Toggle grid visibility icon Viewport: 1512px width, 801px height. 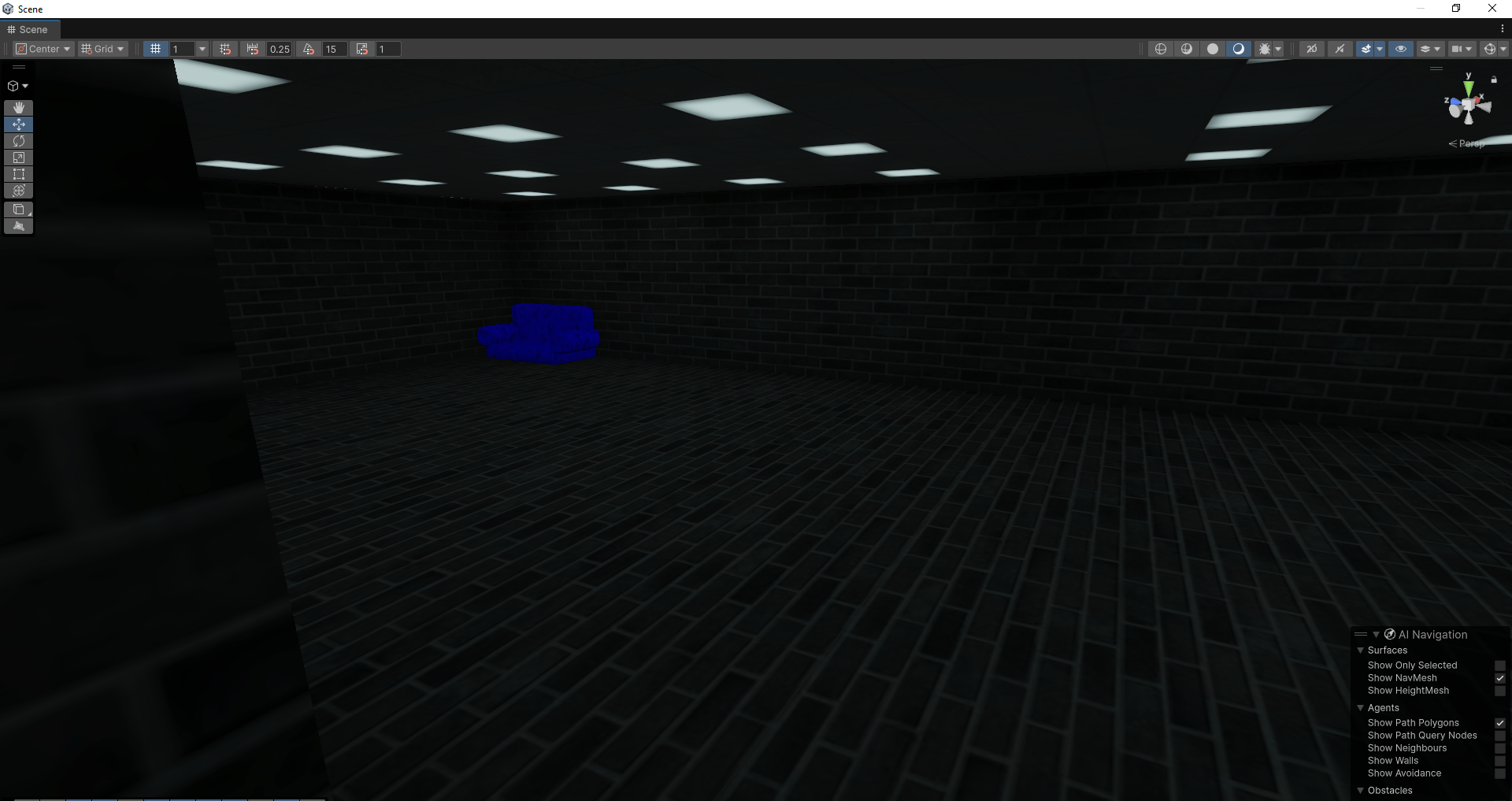tap(156, 49)
